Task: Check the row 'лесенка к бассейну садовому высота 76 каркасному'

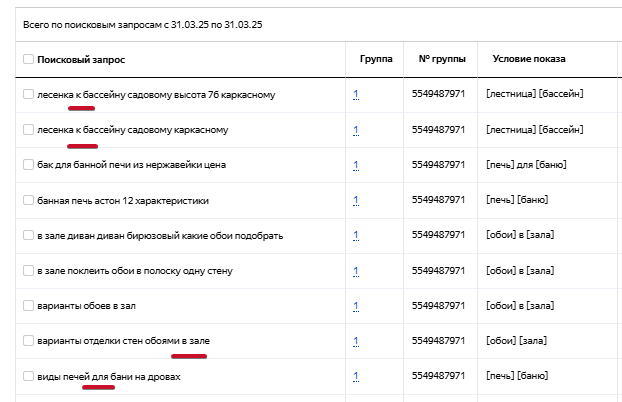Action: pyautogui.click(x=28, y=94)
